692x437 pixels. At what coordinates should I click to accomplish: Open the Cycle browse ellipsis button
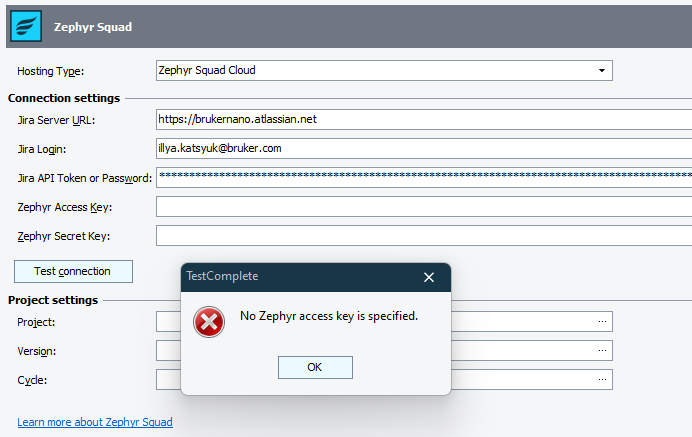pos(602,380)
